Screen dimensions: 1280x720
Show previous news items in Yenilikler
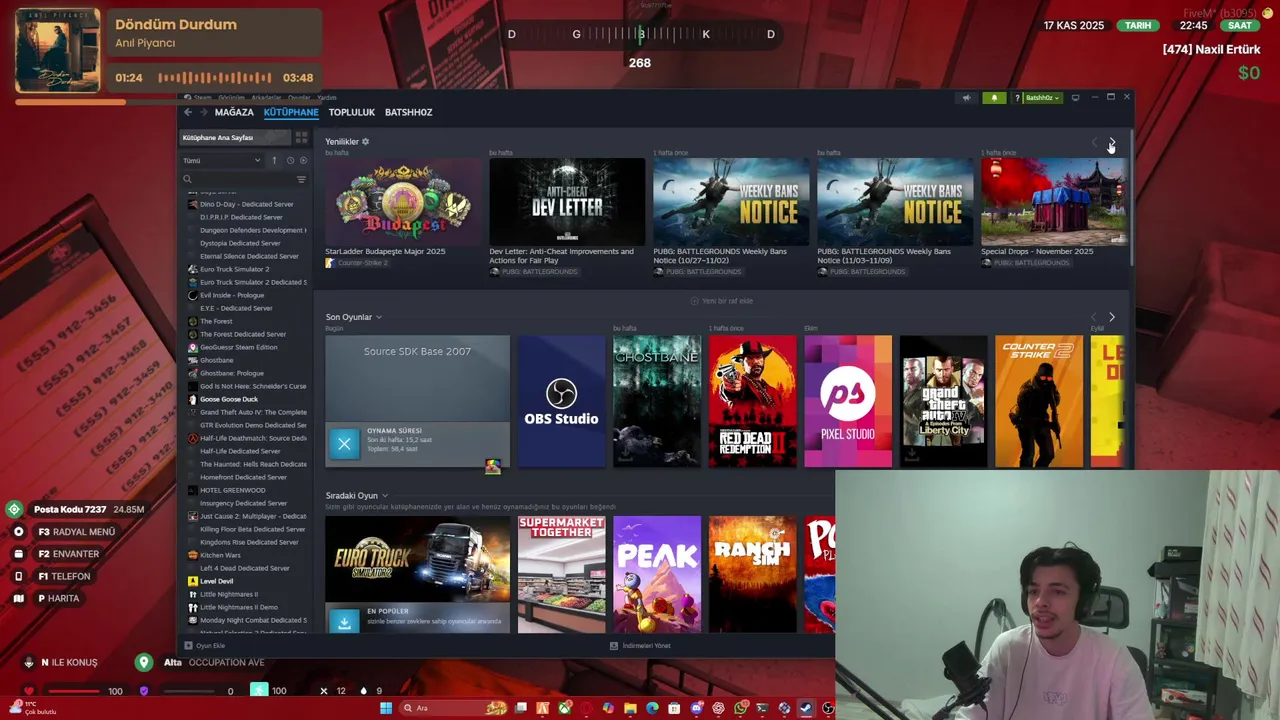[x=1094, y=143]
